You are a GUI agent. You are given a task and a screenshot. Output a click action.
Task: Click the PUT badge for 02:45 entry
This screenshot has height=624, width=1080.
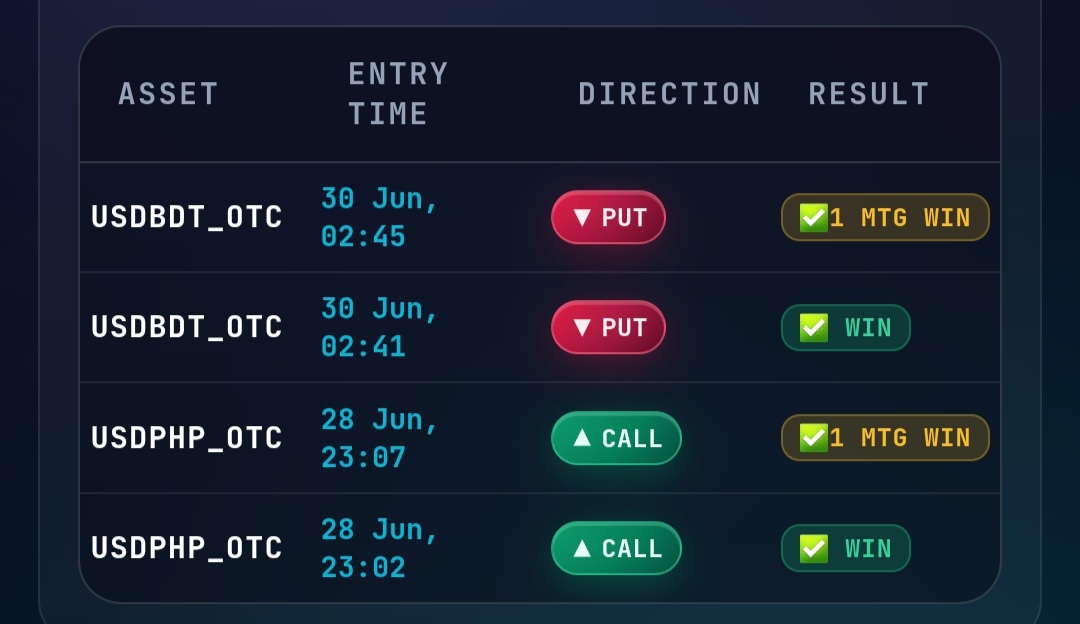[608, 217]
